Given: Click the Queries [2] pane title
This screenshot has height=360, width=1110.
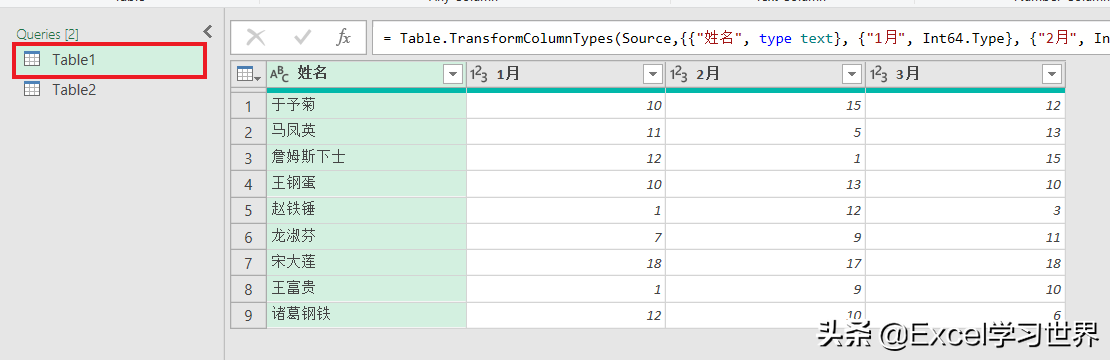Looking at the screenshot, I should (x=47, y=34).
